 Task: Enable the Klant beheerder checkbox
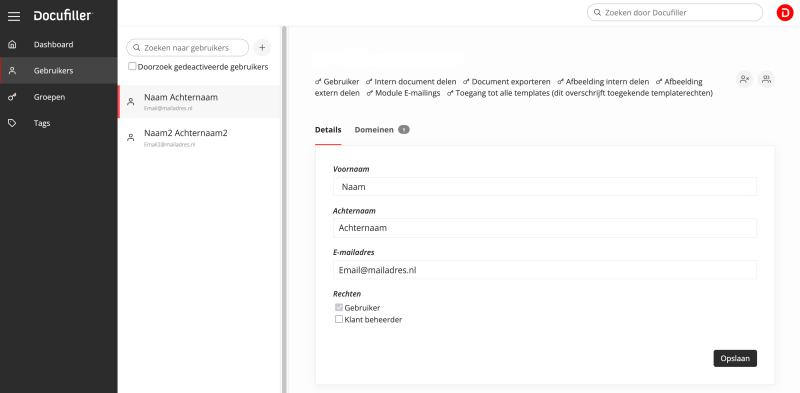(x=339, y=319)
